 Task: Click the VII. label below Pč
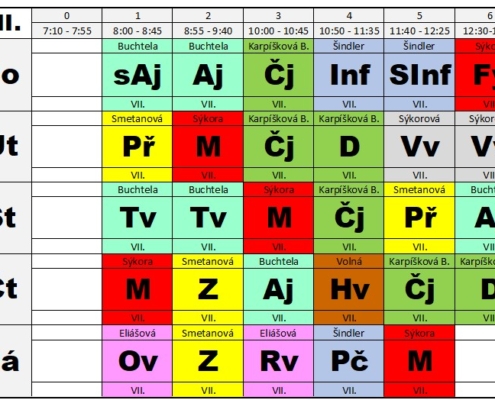(349, 390)
